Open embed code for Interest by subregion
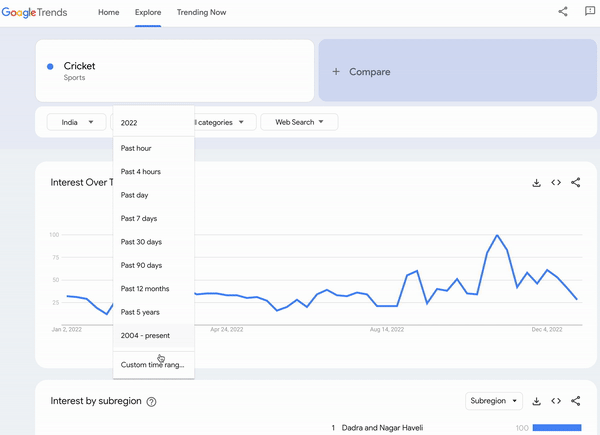 pyautogui.click(x=556, y=401)
